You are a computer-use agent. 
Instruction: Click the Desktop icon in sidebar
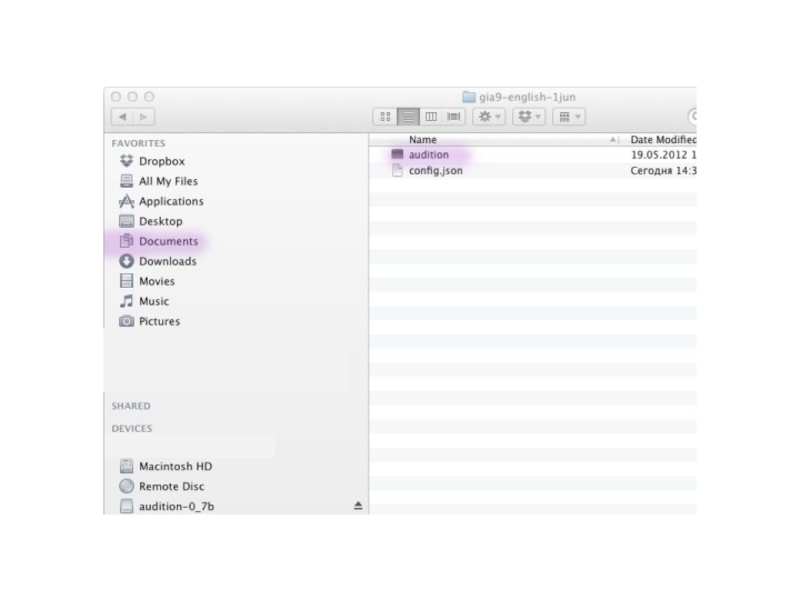point(127,221)
